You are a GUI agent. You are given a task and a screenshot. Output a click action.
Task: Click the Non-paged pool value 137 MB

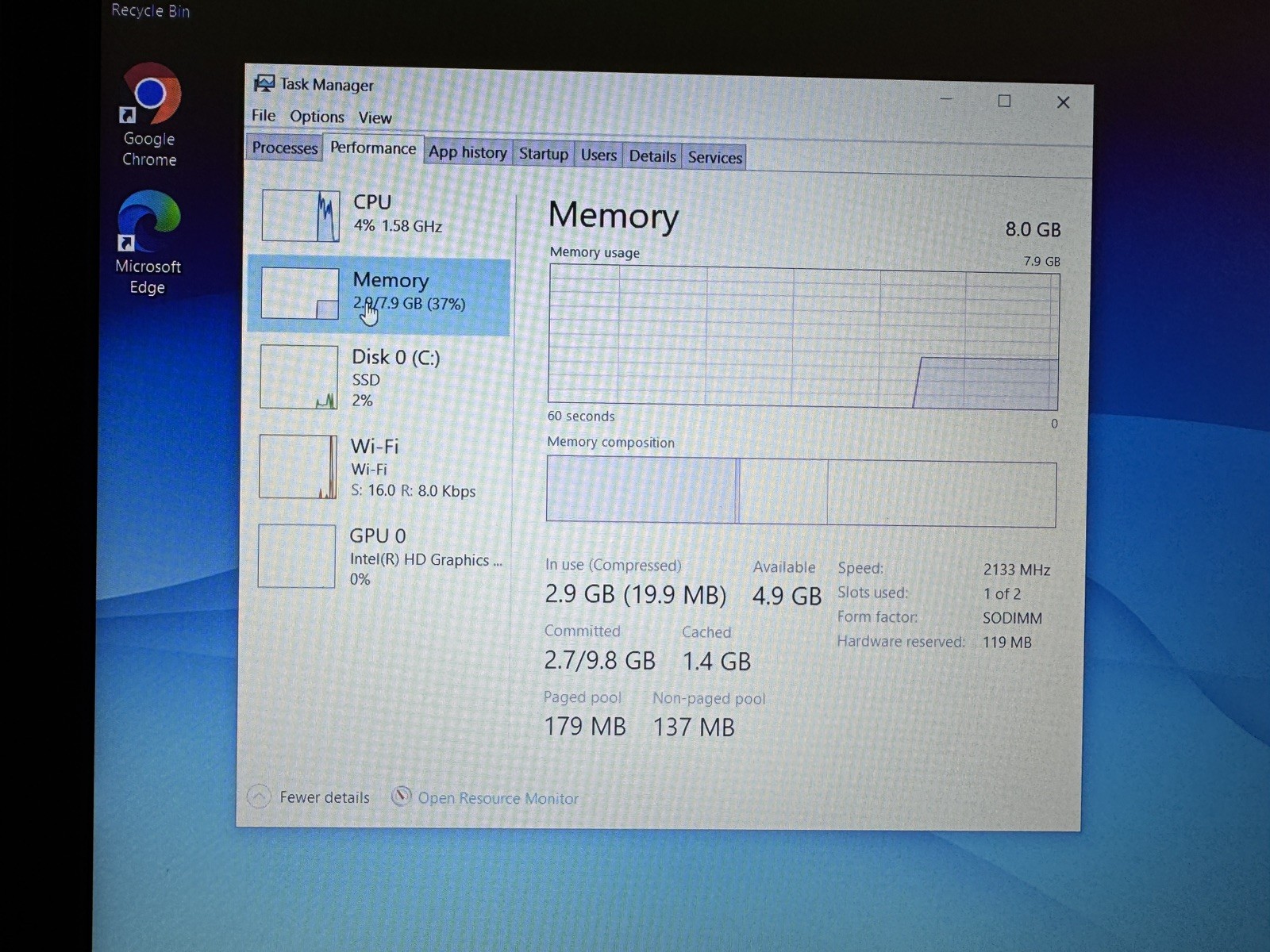click(694, 727)
